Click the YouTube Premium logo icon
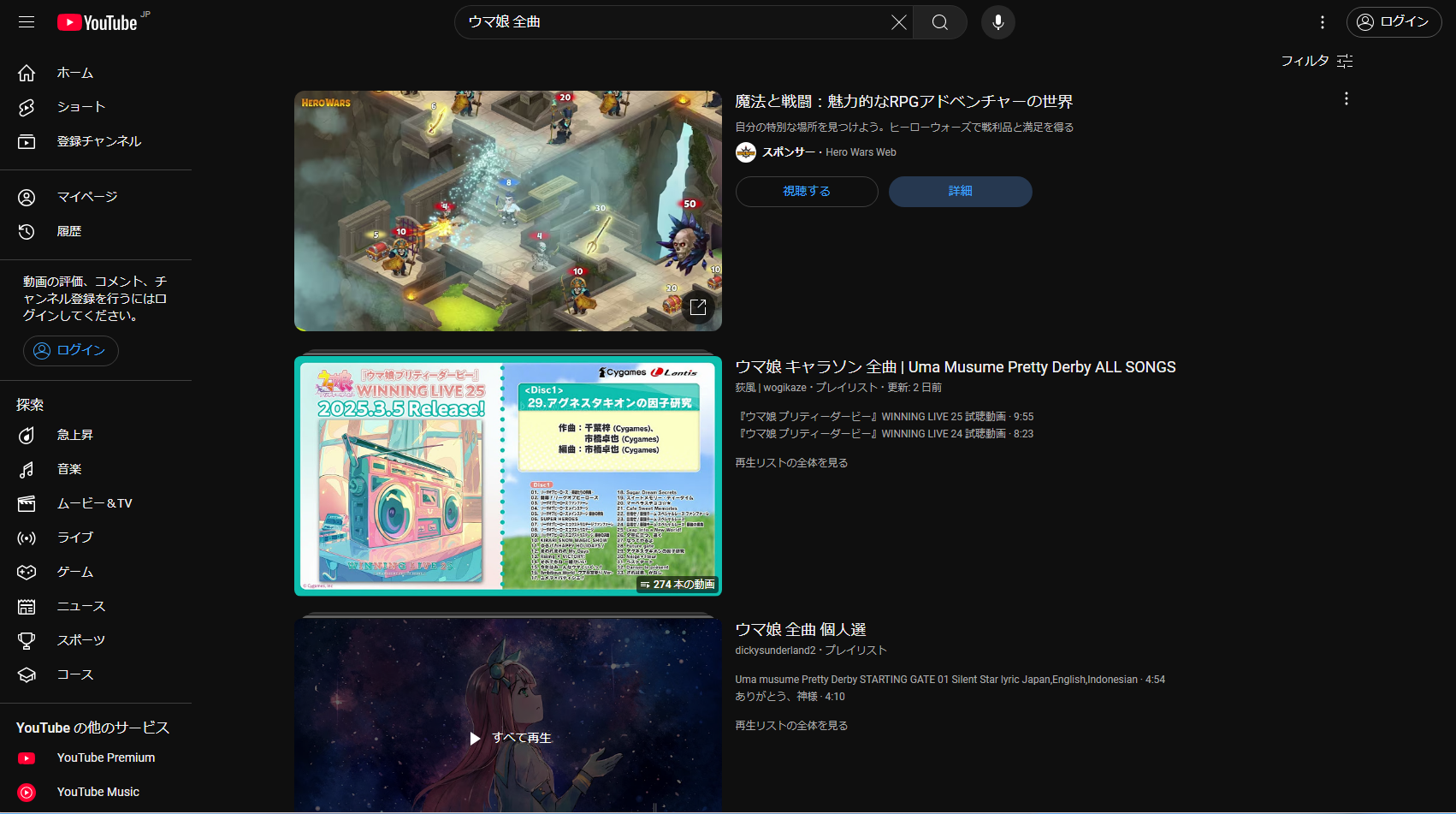Screen dimensions: 1456x814 tap(27, 758)
